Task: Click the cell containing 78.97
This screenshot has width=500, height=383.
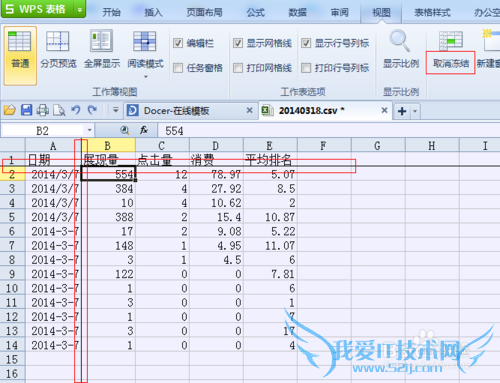Action: (x=216, y=174)
